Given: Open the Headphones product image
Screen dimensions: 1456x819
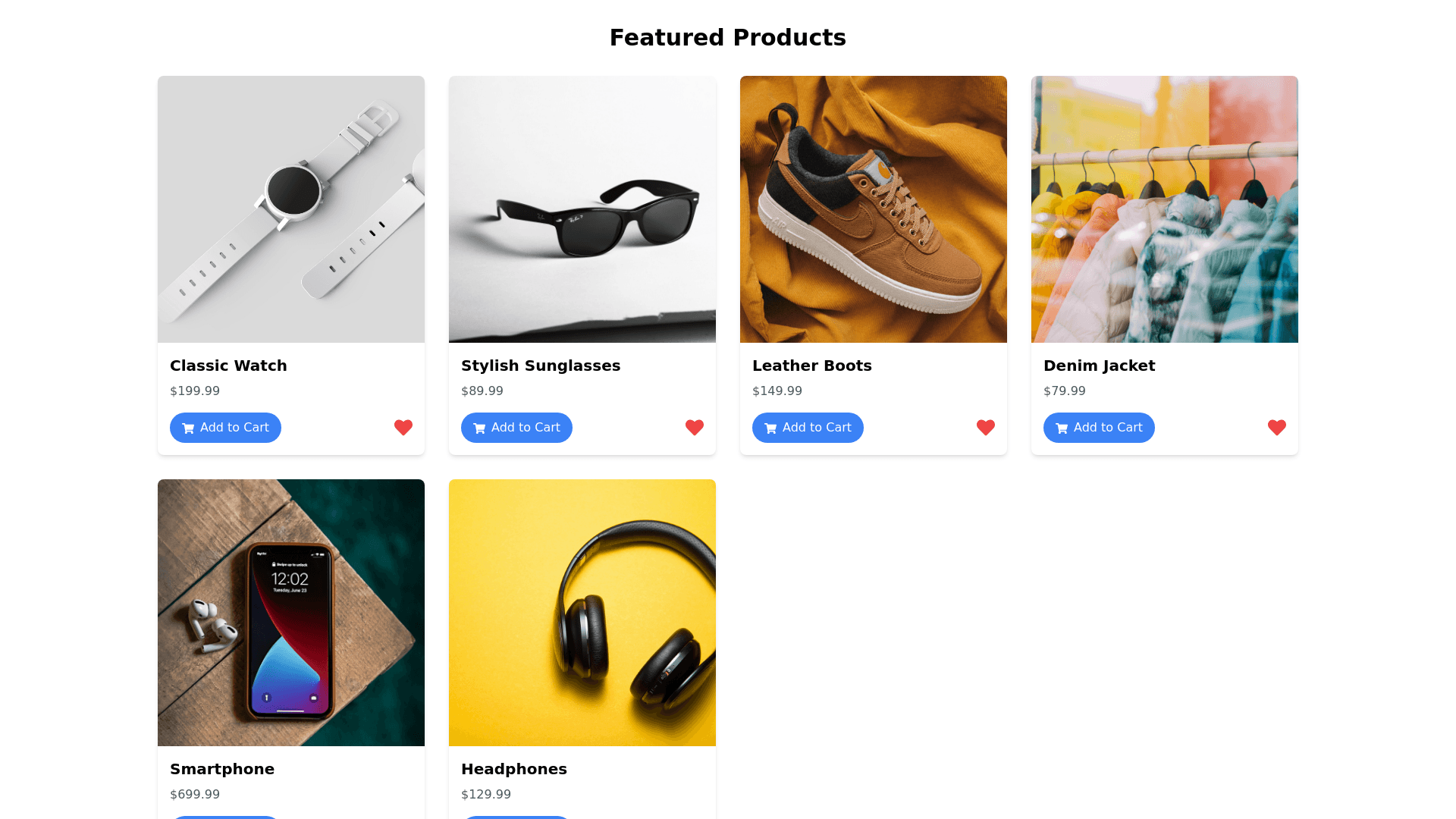Looking at the screenshot, I should pyautogui.click(x=582, y=613).
